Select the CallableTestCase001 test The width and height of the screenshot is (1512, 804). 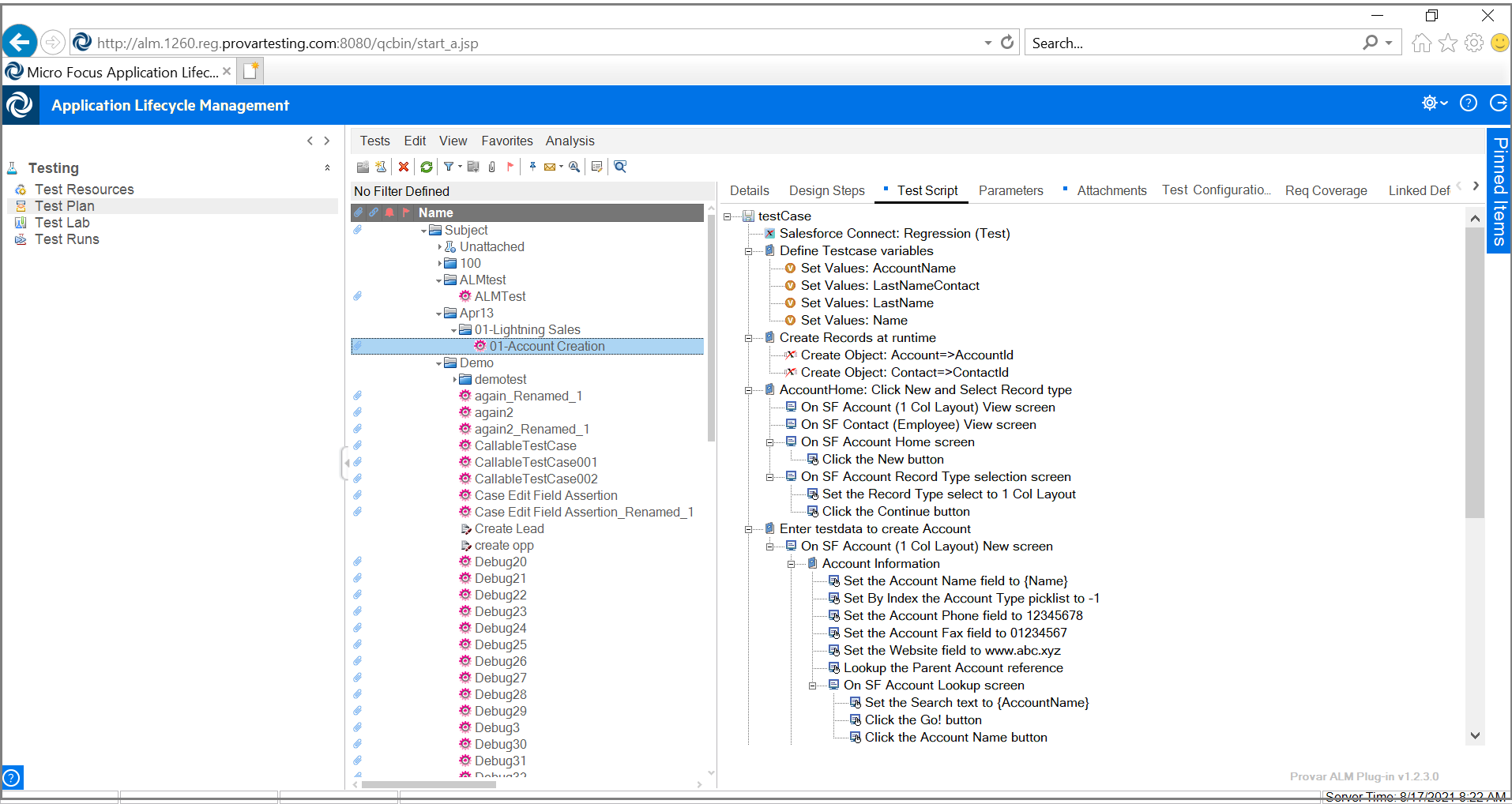(x=536, y=462)
